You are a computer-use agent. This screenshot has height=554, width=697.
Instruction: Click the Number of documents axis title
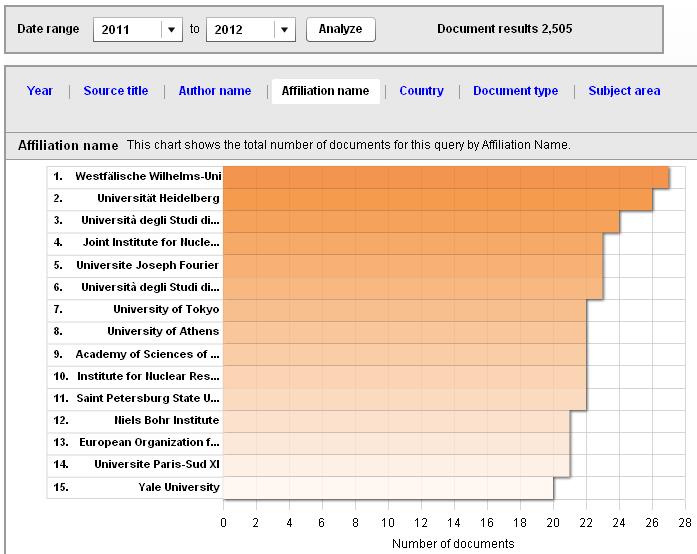(x=453, y=543)
